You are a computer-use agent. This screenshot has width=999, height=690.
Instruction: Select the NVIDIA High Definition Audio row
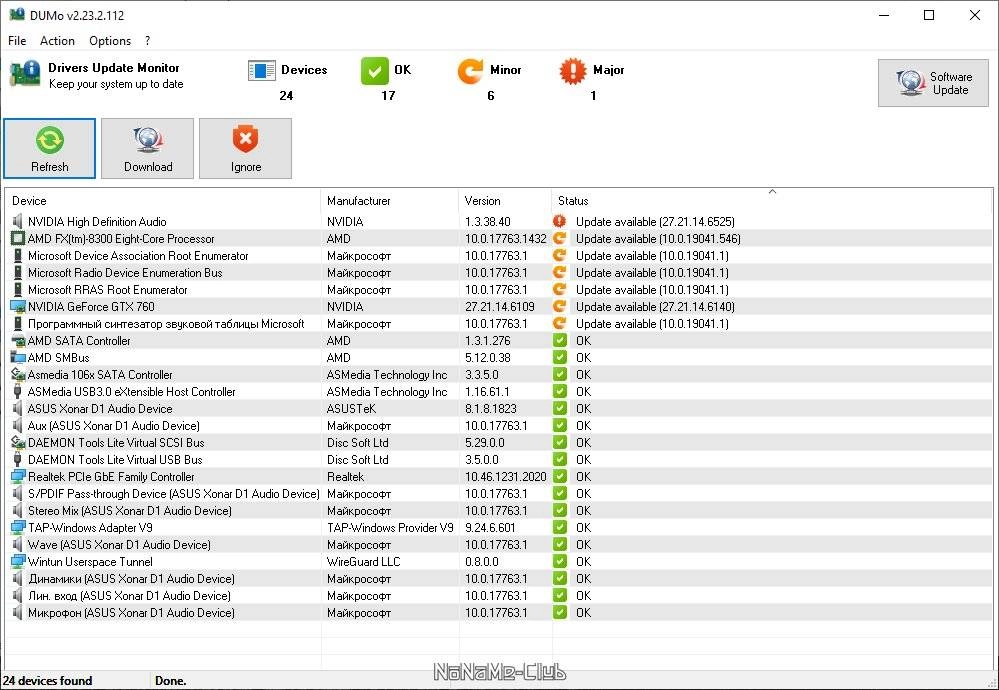(x=499, y=222)
